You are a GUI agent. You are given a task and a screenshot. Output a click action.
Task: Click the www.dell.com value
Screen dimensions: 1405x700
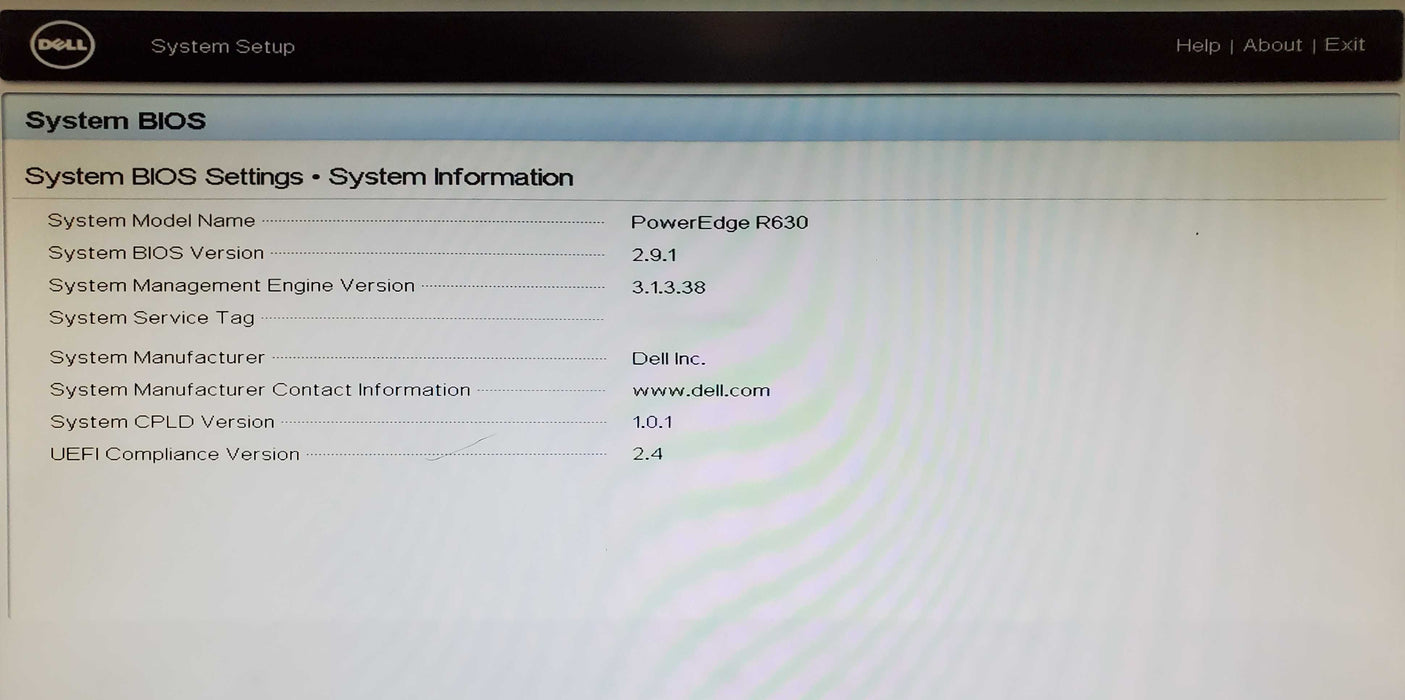point(701,391)
